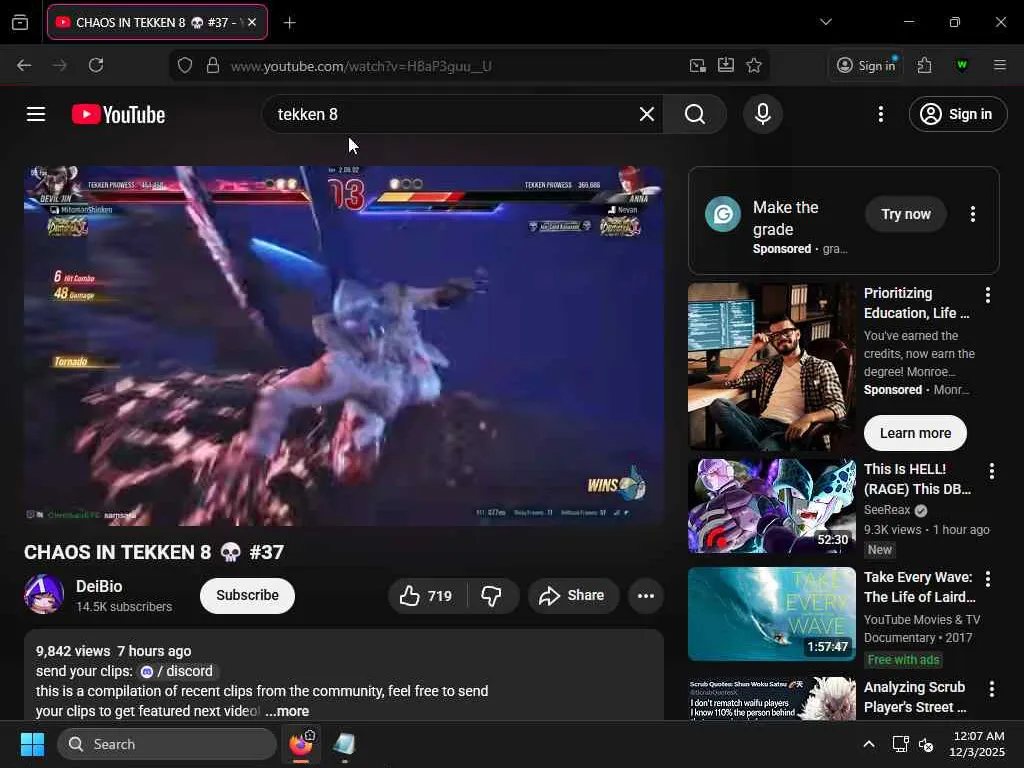
Task: Open Firefox account Sign in
Action: click(x=867, y=65)
